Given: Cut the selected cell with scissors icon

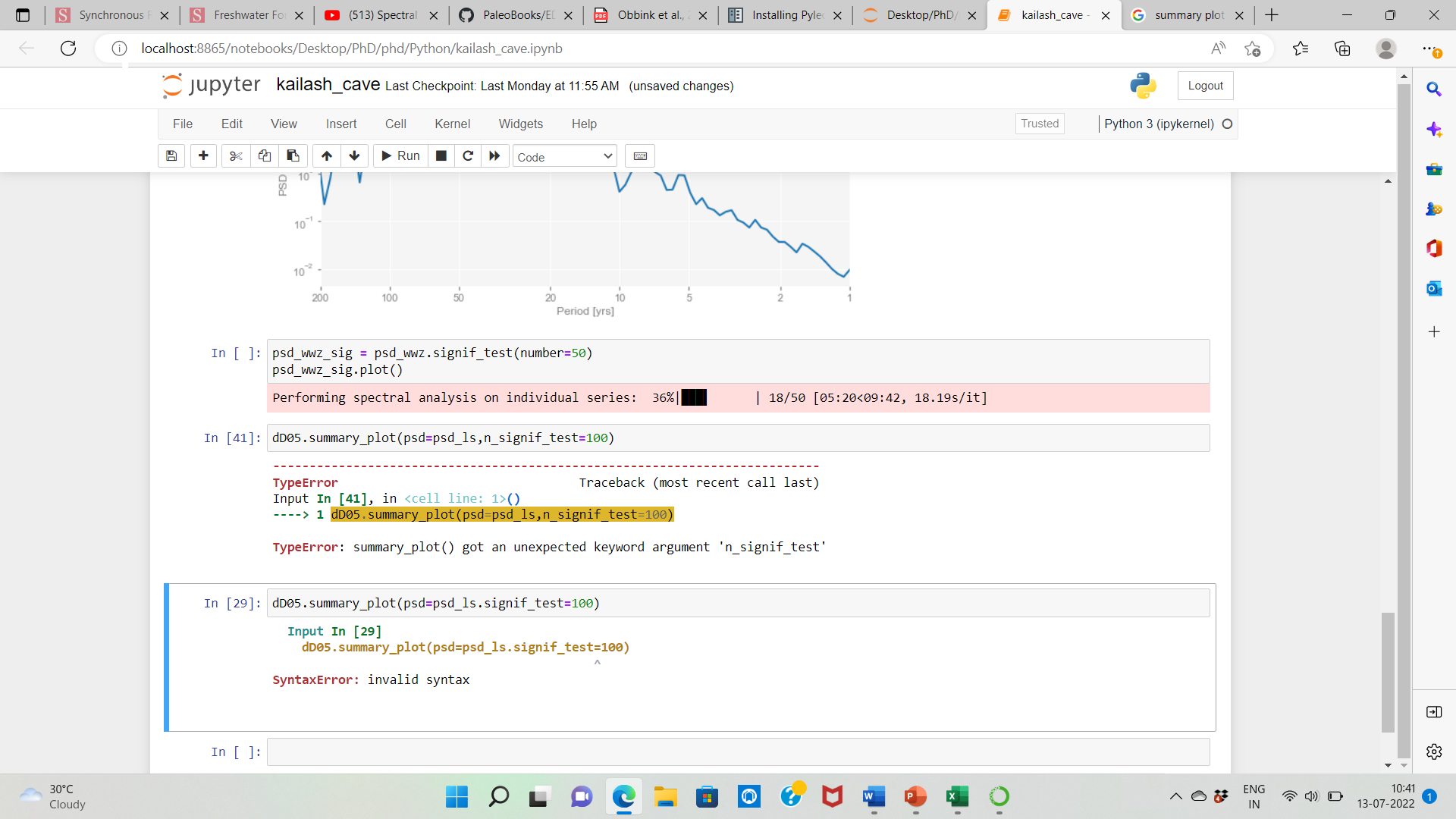Looking at the screenshot, I should click(235, 155).
